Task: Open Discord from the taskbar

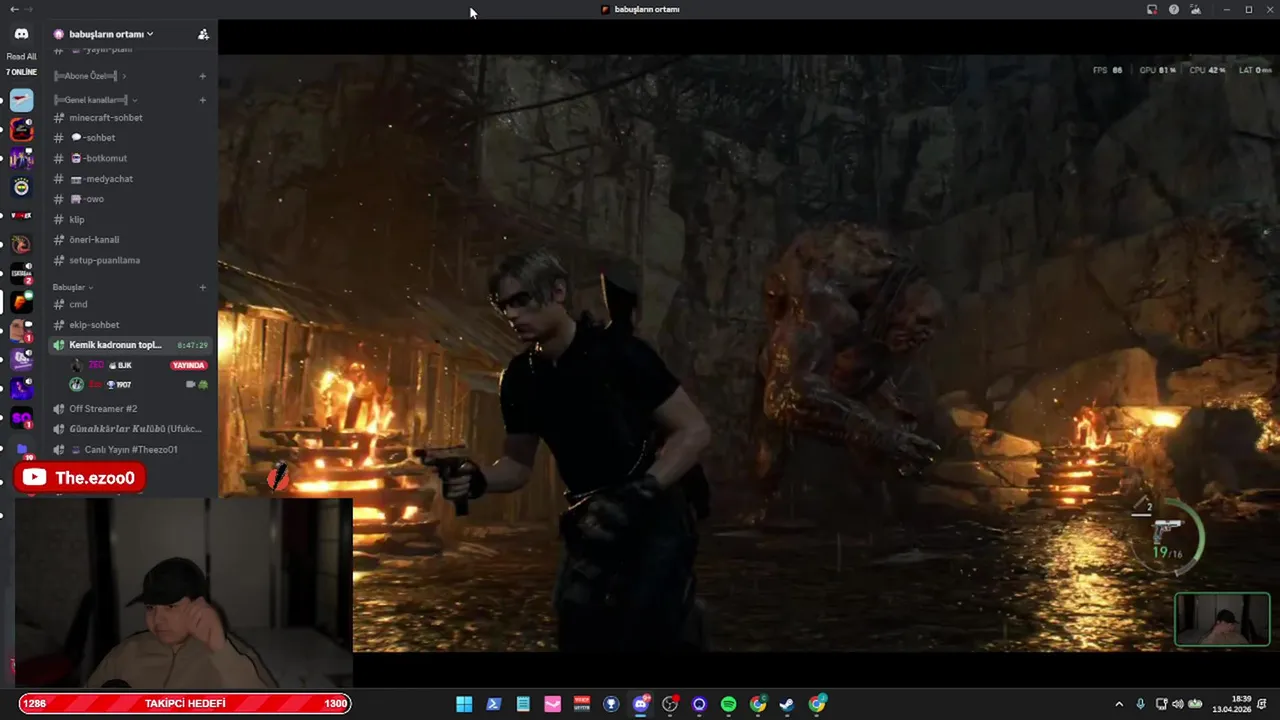Action: coord(641,704)
